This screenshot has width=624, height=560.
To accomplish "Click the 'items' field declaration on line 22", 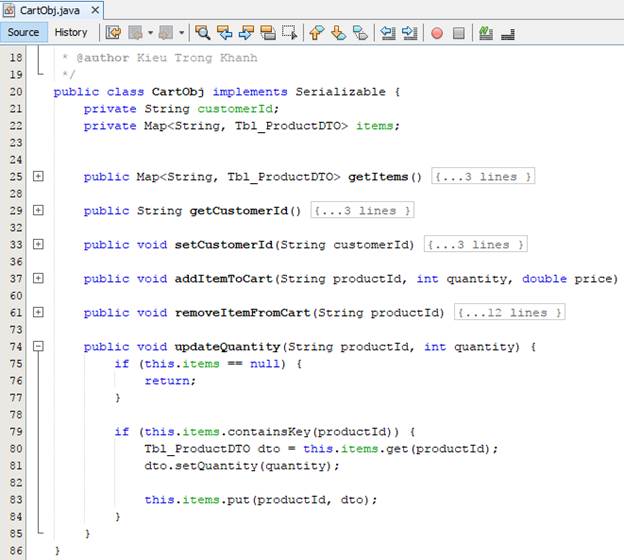I will [374, 126].
